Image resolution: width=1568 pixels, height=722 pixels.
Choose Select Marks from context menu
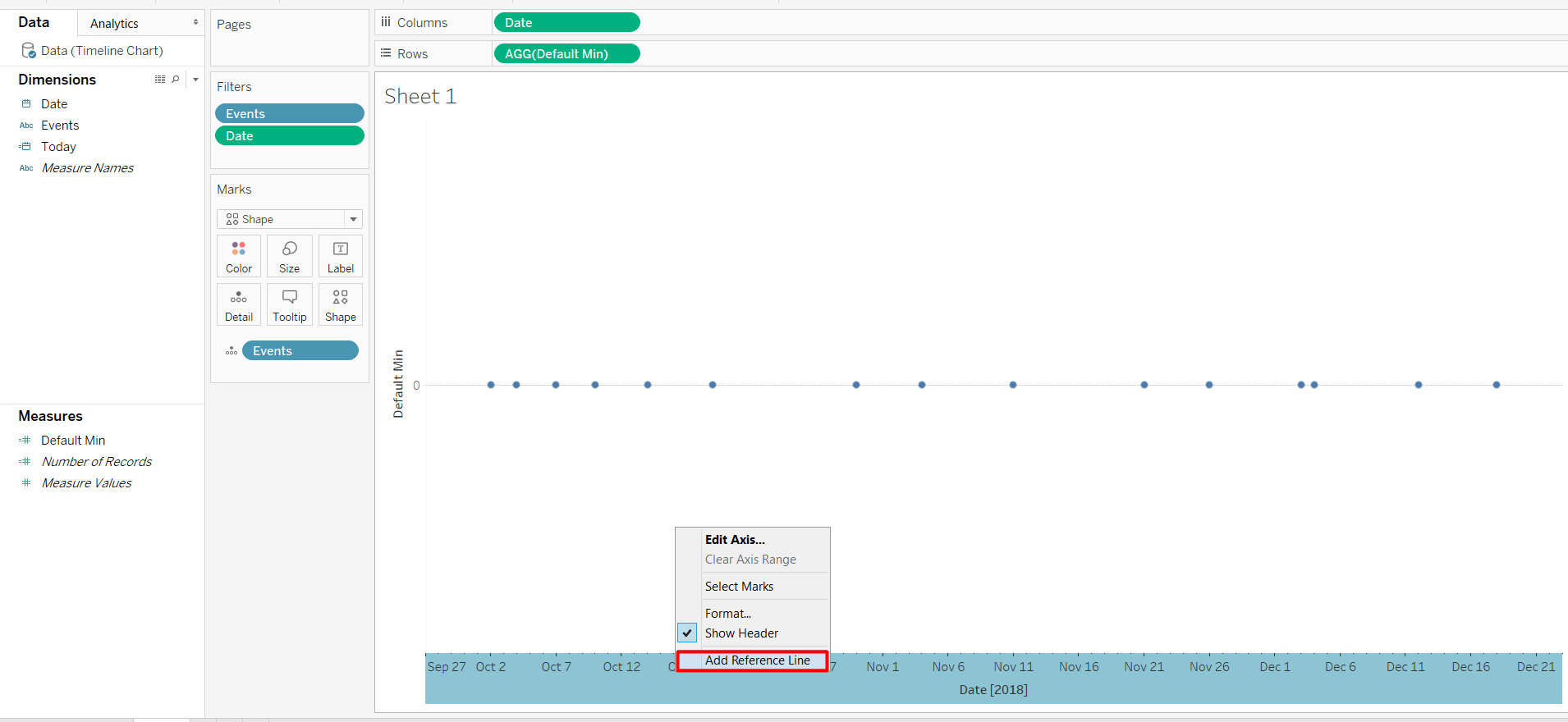click(739, 587)
